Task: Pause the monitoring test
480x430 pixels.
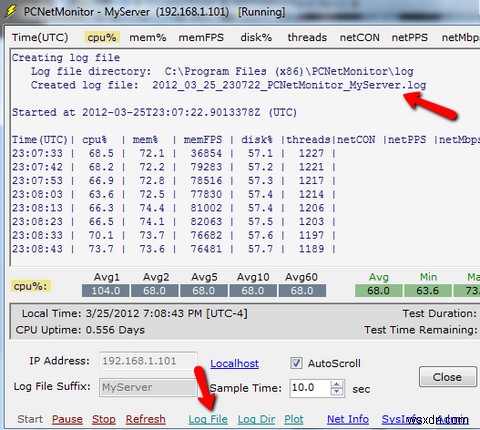Action: [x=67, y=419]
